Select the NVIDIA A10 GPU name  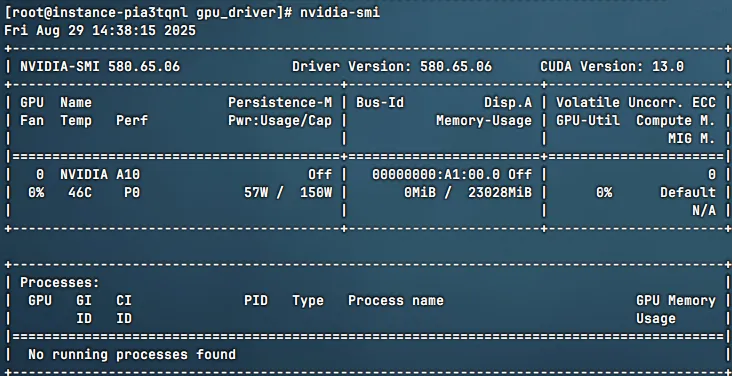coord(100,175)
